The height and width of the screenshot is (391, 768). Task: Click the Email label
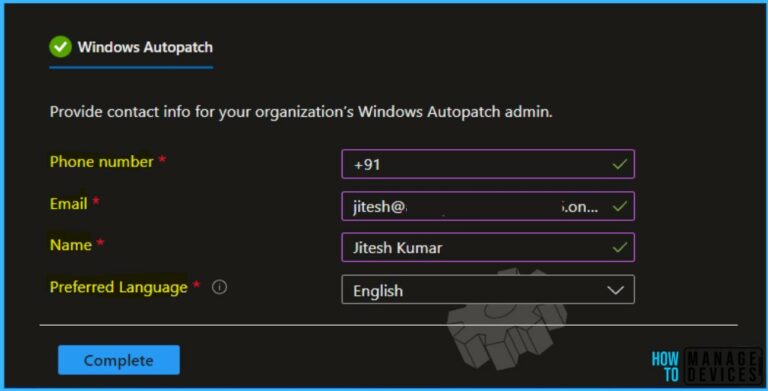pyautogui.click(x=69, y=203)
